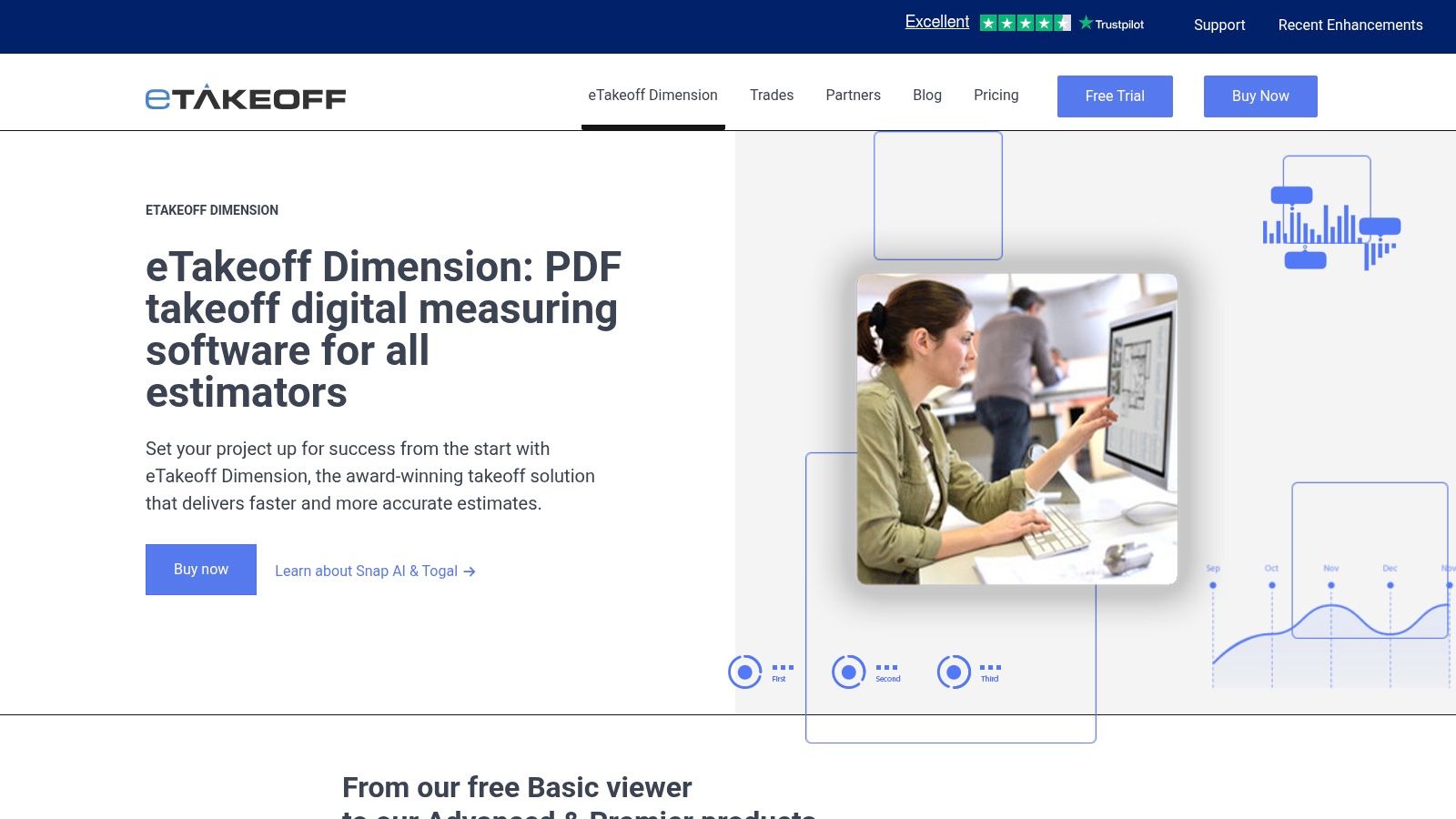Viewport: 1456px width, 819px height.
Task: Open the Blog page
Action: click(927, 96)
